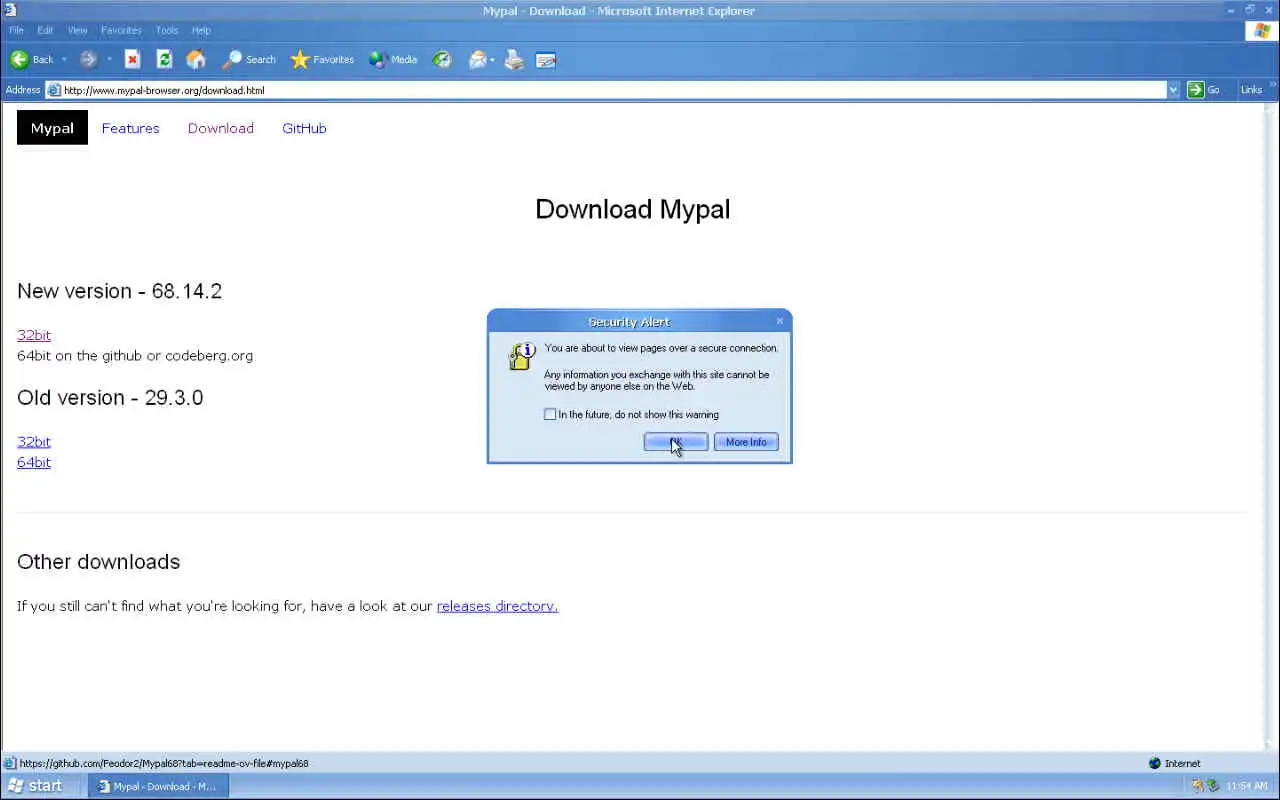The height and width of the screenshot is (800, 1280).
Task: Open the Mail dropdown arrow
Action: pyautogui.click(x=492, y=60)
